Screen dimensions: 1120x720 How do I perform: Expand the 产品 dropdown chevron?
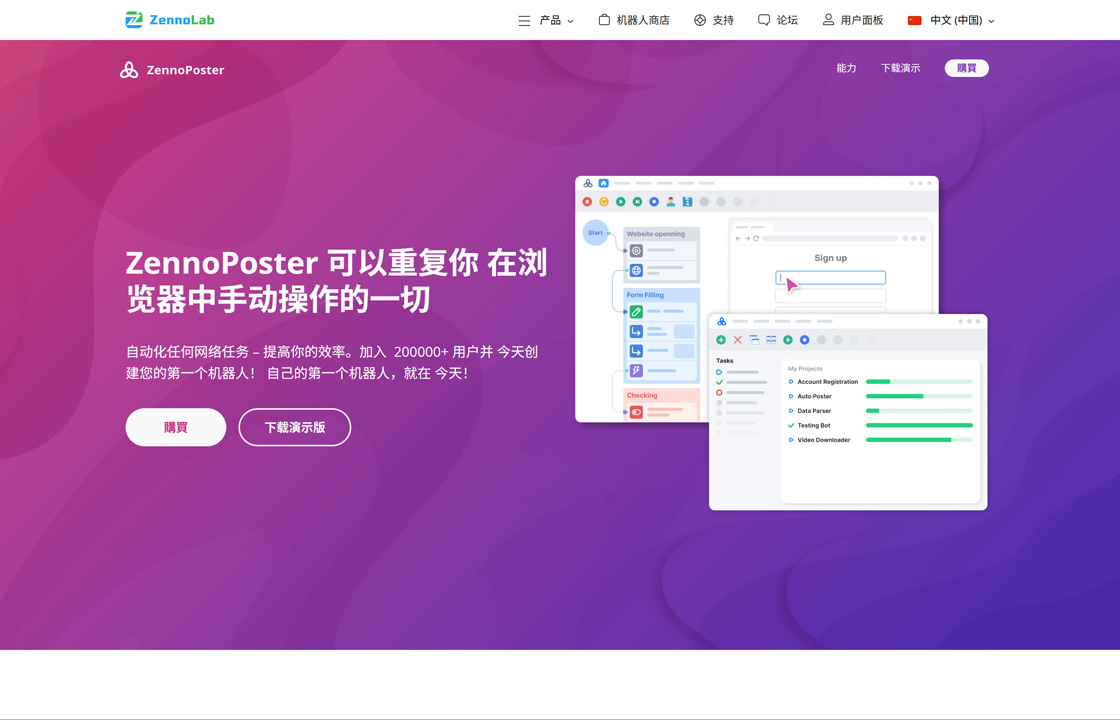click(x=571, y=21)
